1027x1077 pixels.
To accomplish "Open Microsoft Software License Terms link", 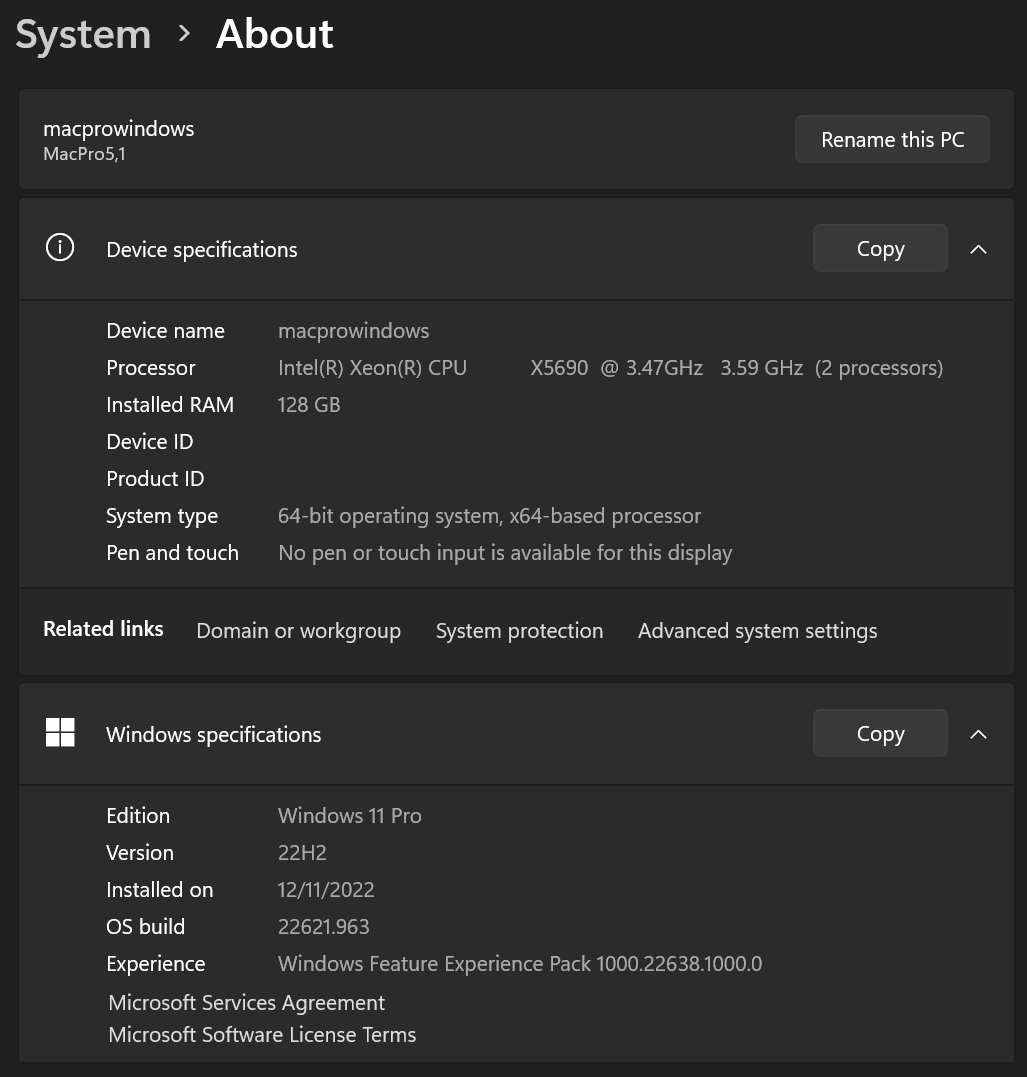I will pyautogui.click(x=262, y=1035).
